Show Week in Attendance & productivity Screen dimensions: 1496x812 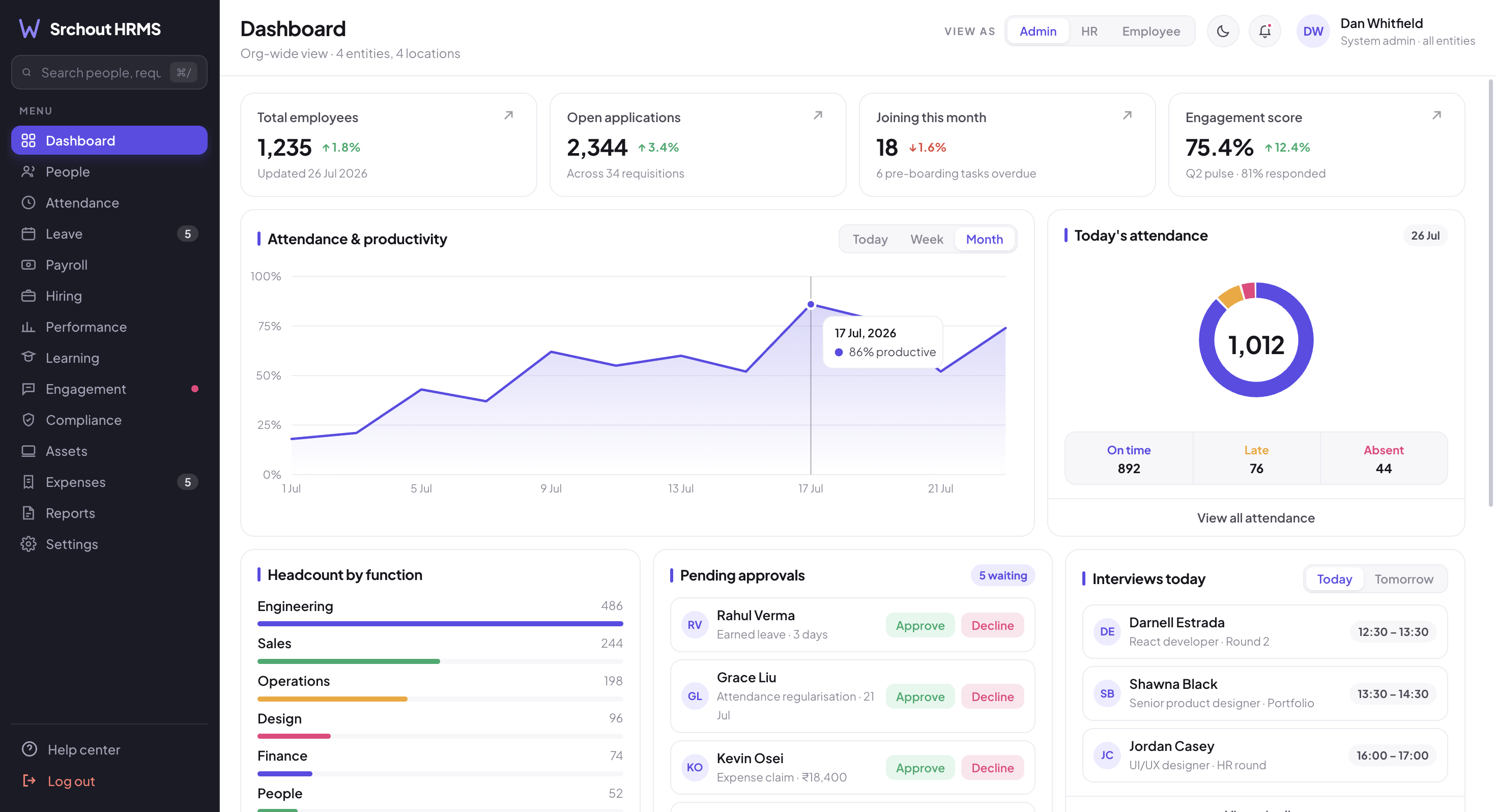(927, 239)
